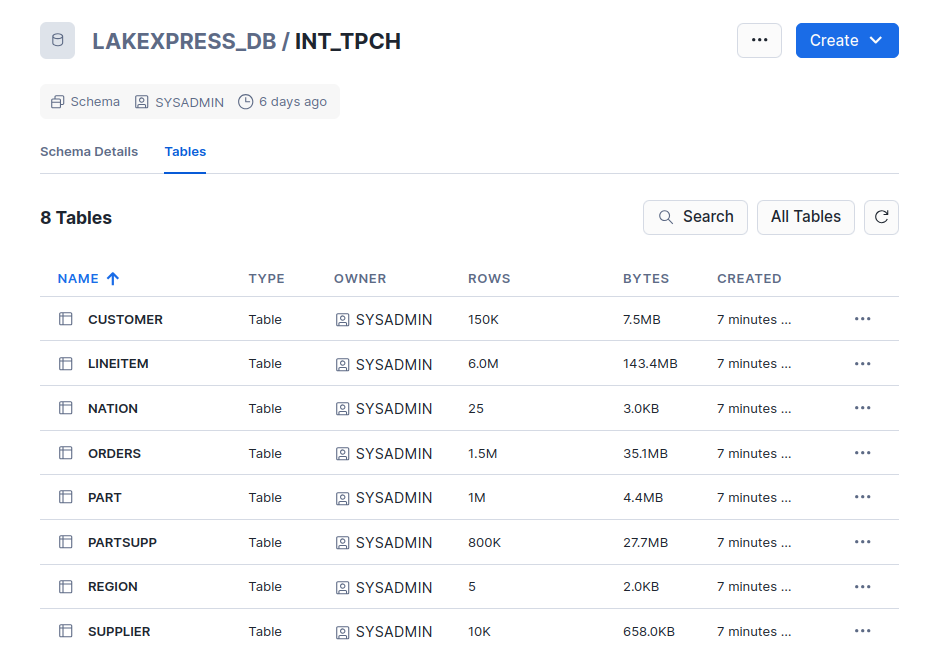Open row actions for SUPPLIER table

[862, 631]
